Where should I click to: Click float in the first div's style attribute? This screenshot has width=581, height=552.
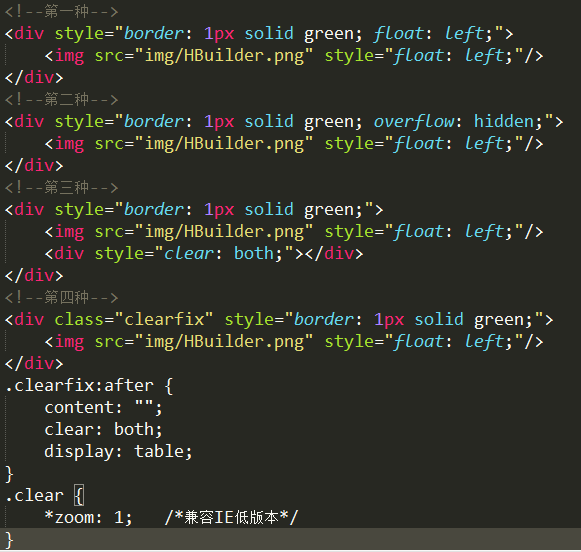point(398,34)
